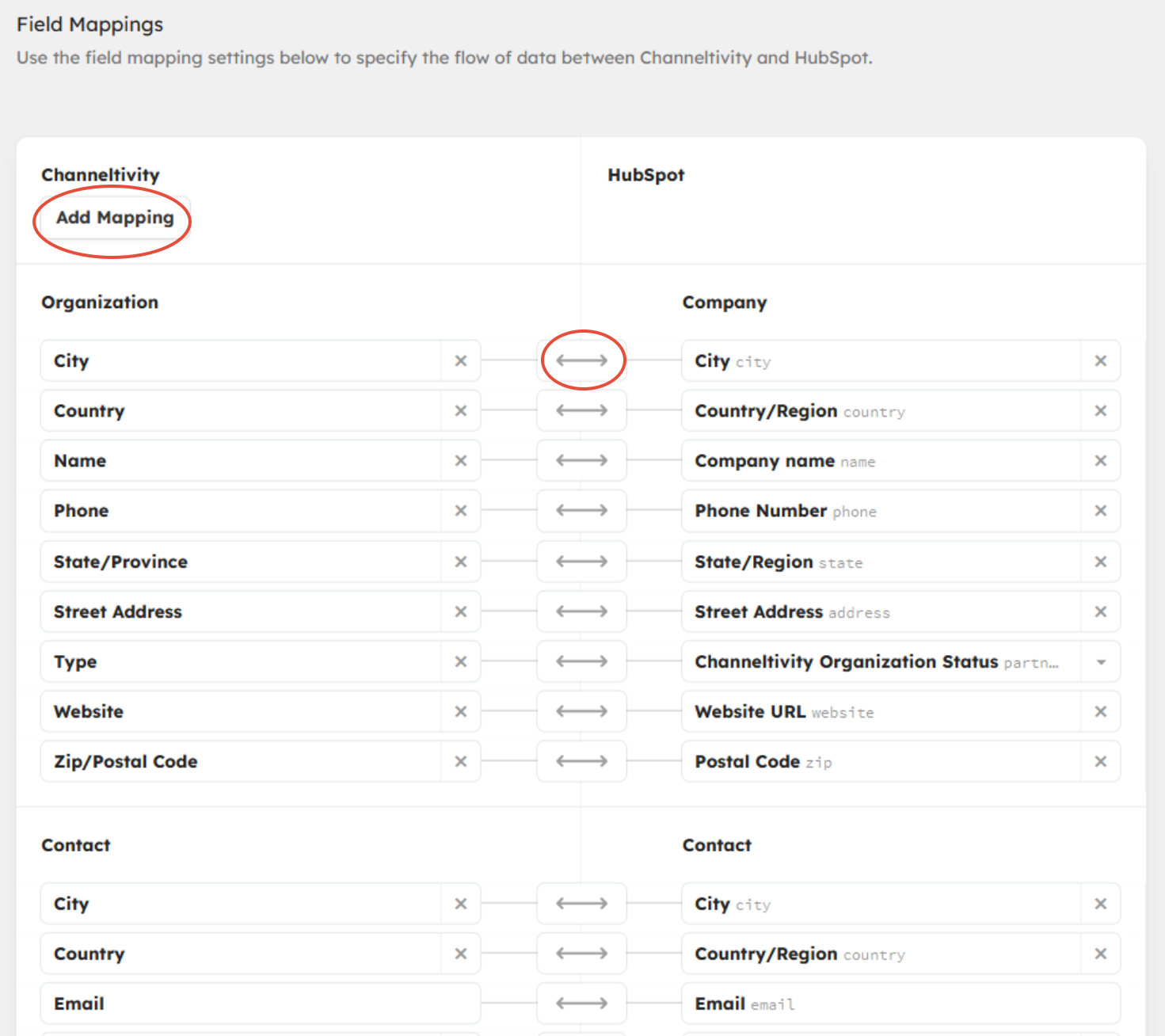Select HubSpot Email email field
1165x1036 pixels.
(x=901, y=1004)
